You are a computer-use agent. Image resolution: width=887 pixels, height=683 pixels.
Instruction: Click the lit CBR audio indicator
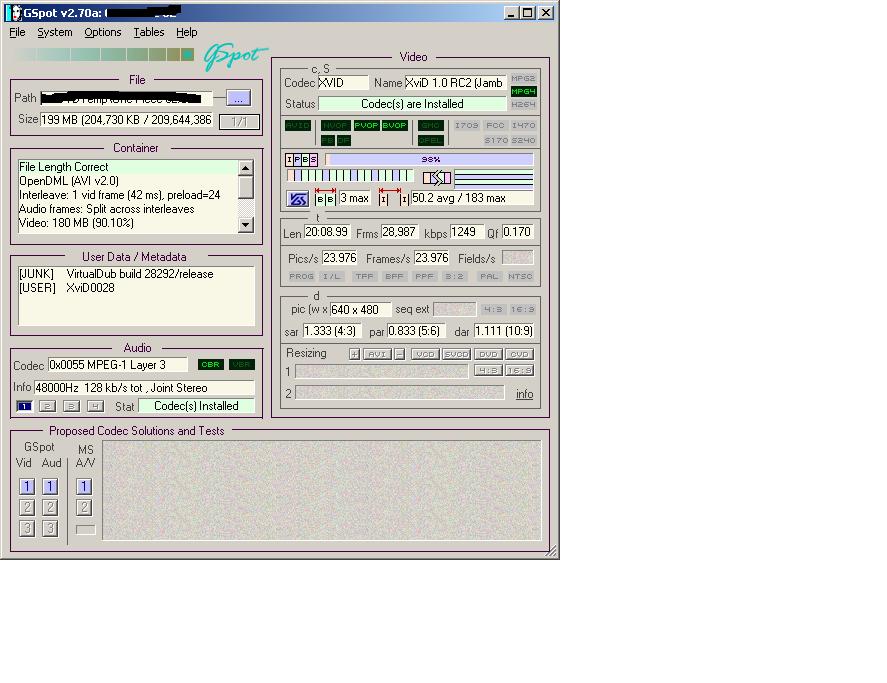[210, 364]
